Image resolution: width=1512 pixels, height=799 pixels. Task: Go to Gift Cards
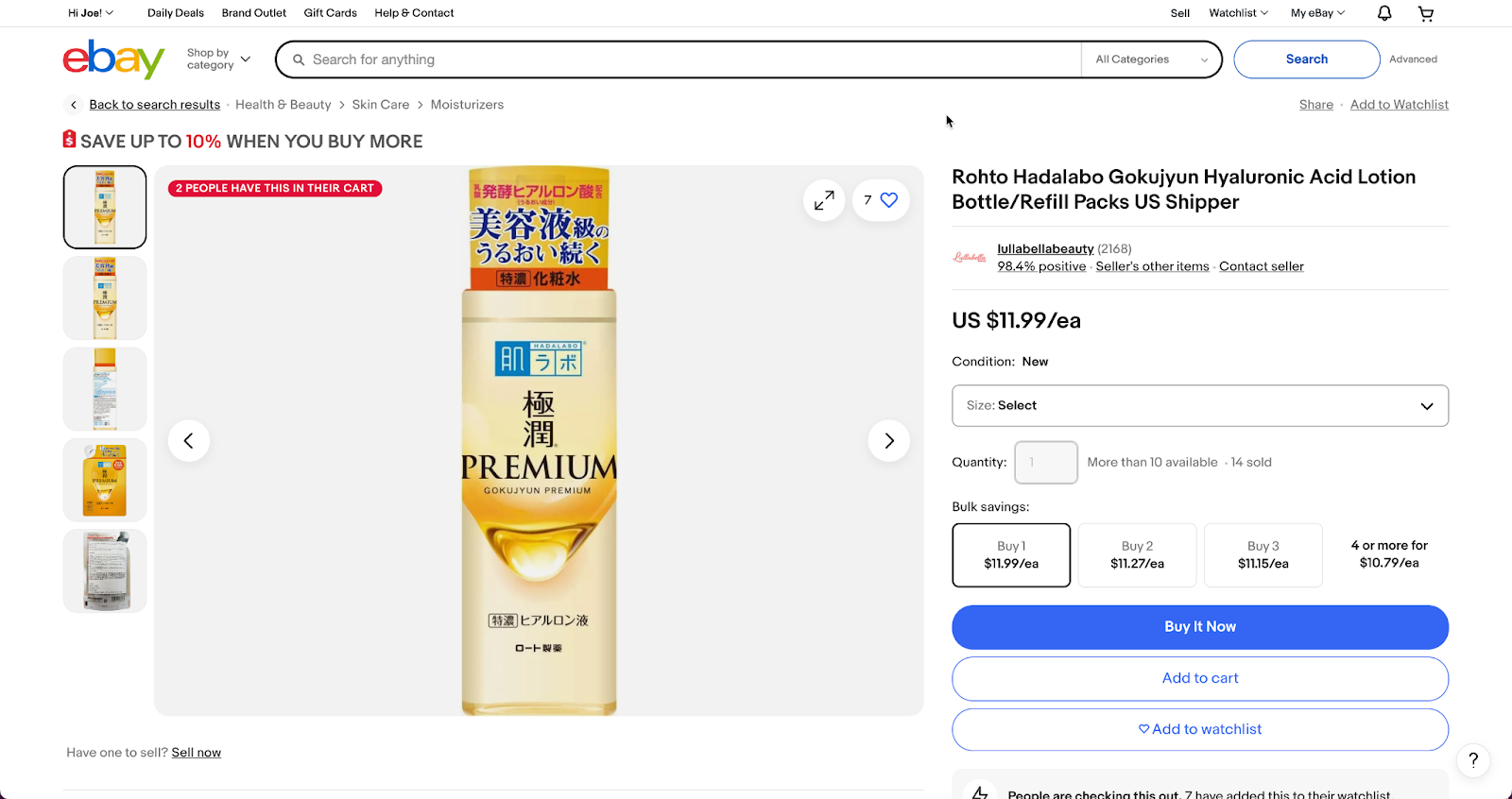tap(330, 13)
